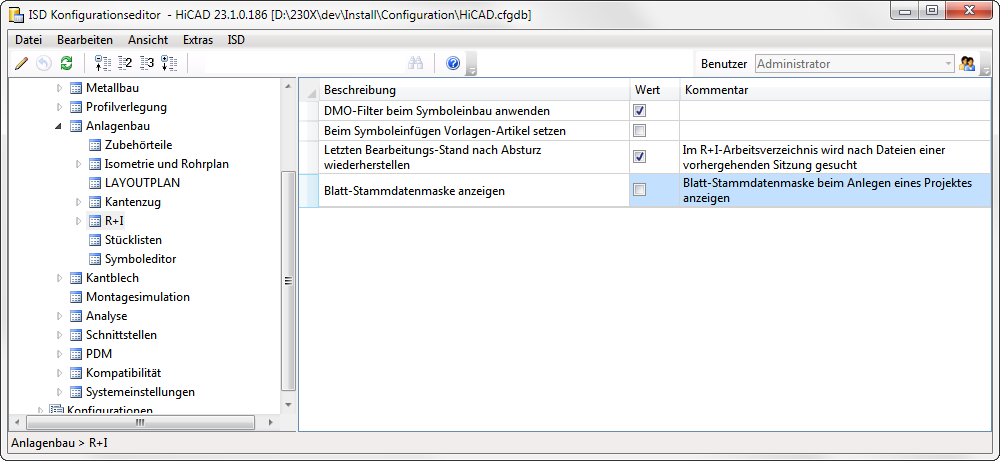The height and width of the screenshot is (461, 1000).
Task: Uncheck Letzten Bearbeitungs-Stand nach Absturz wiederherstellen
Action: pyautogui.click(x=639, y=156)
